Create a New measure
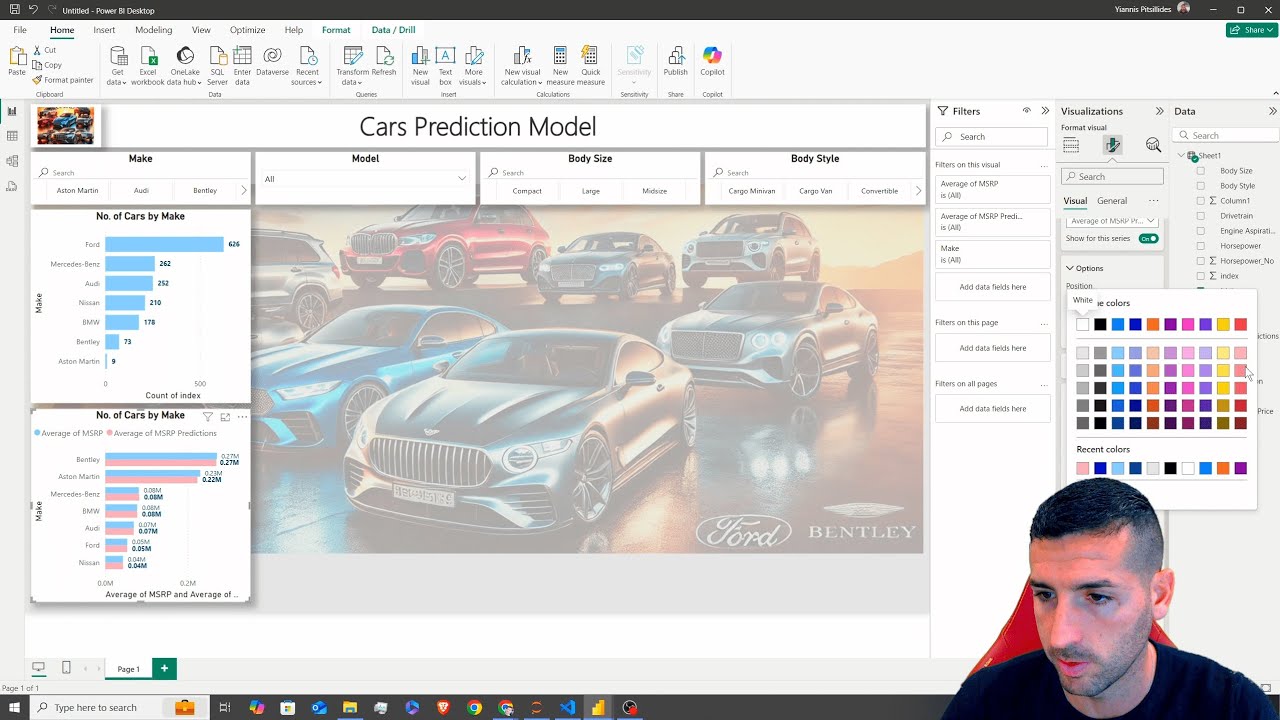The height and width of the screenshot is (720, 1280). point(560,66)
